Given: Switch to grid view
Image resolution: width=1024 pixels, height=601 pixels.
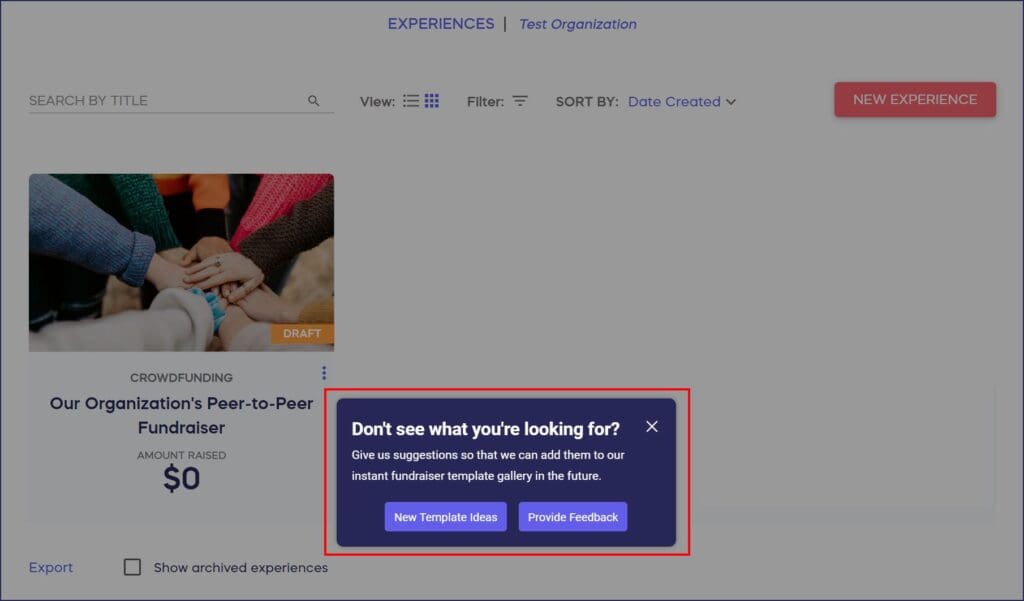Looking at the screenshot, I should tap(432, 101).
